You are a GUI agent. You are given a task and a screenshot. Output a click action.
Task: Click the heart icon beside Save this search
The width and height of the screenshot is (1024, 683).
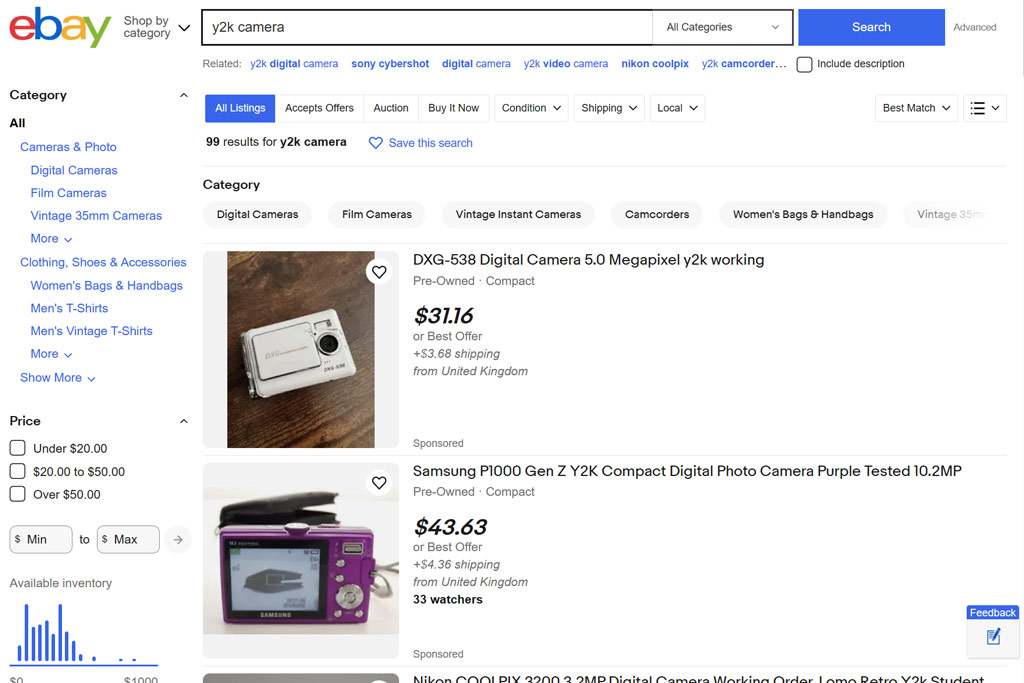point(376,143)
